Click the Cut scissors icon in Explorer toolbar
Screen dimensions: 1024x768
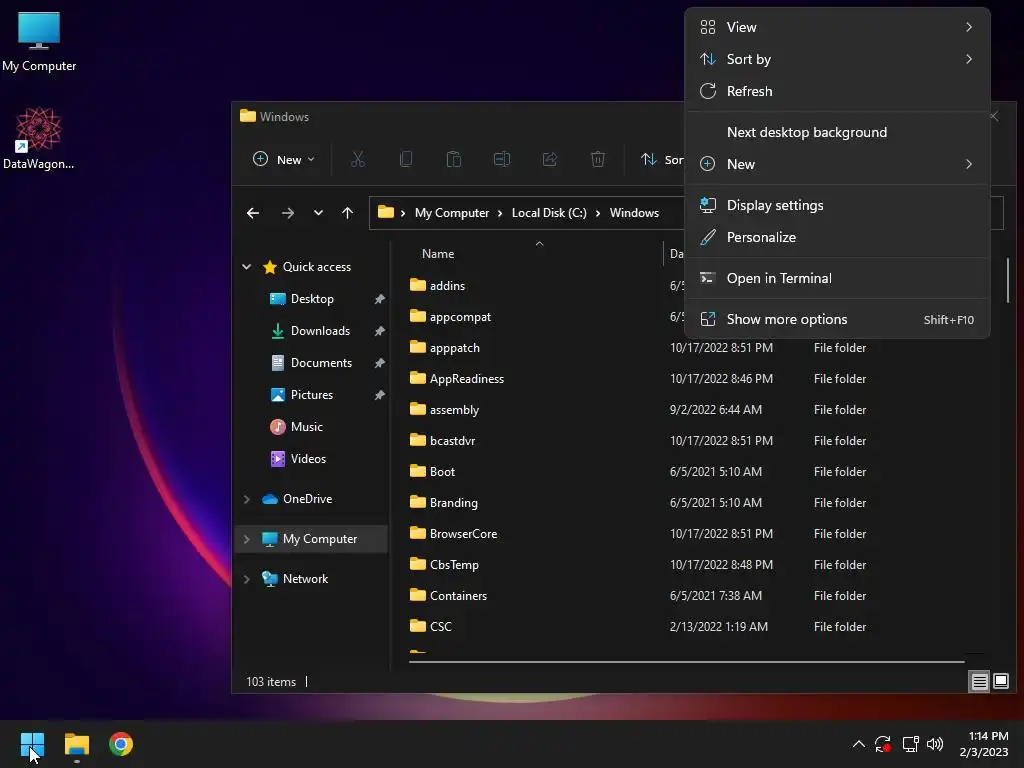(x=358, y=159)
